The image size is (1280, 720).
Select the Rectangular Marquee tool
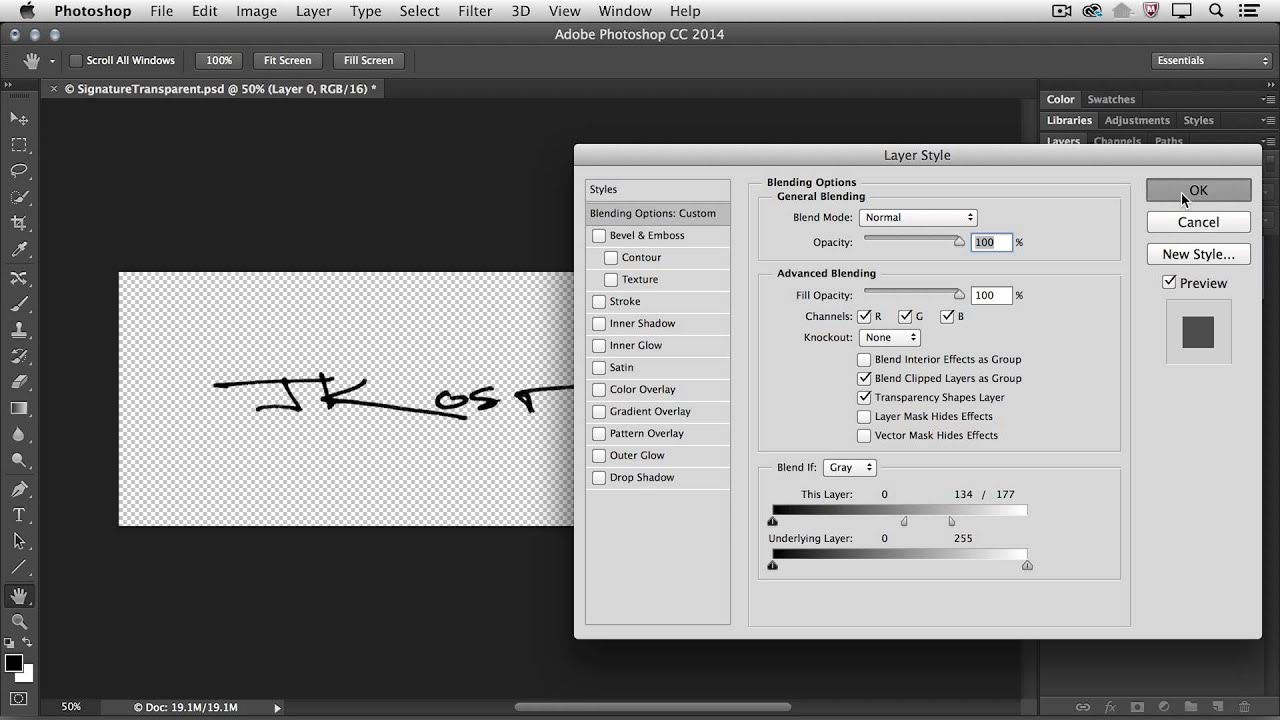pos(19,145)
